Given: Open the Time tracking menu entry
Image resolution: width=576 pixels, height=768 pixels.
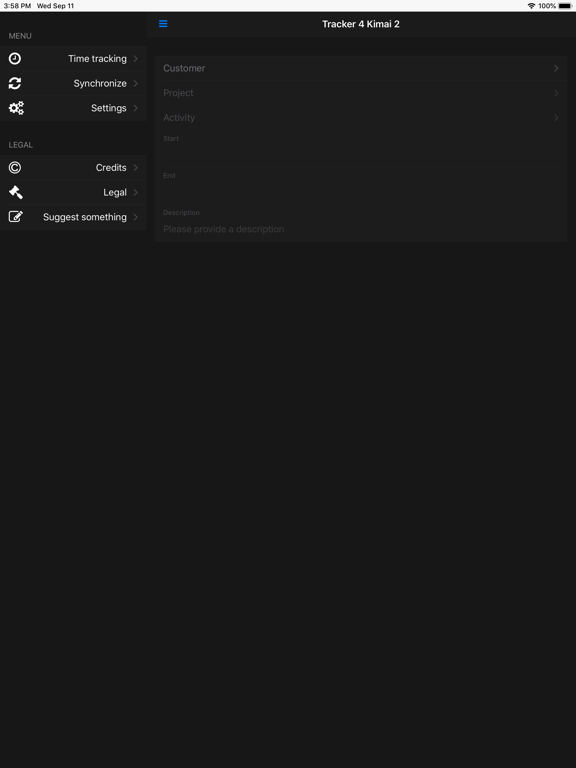Looking at the screenshot, I should click(x=97, y=59).
